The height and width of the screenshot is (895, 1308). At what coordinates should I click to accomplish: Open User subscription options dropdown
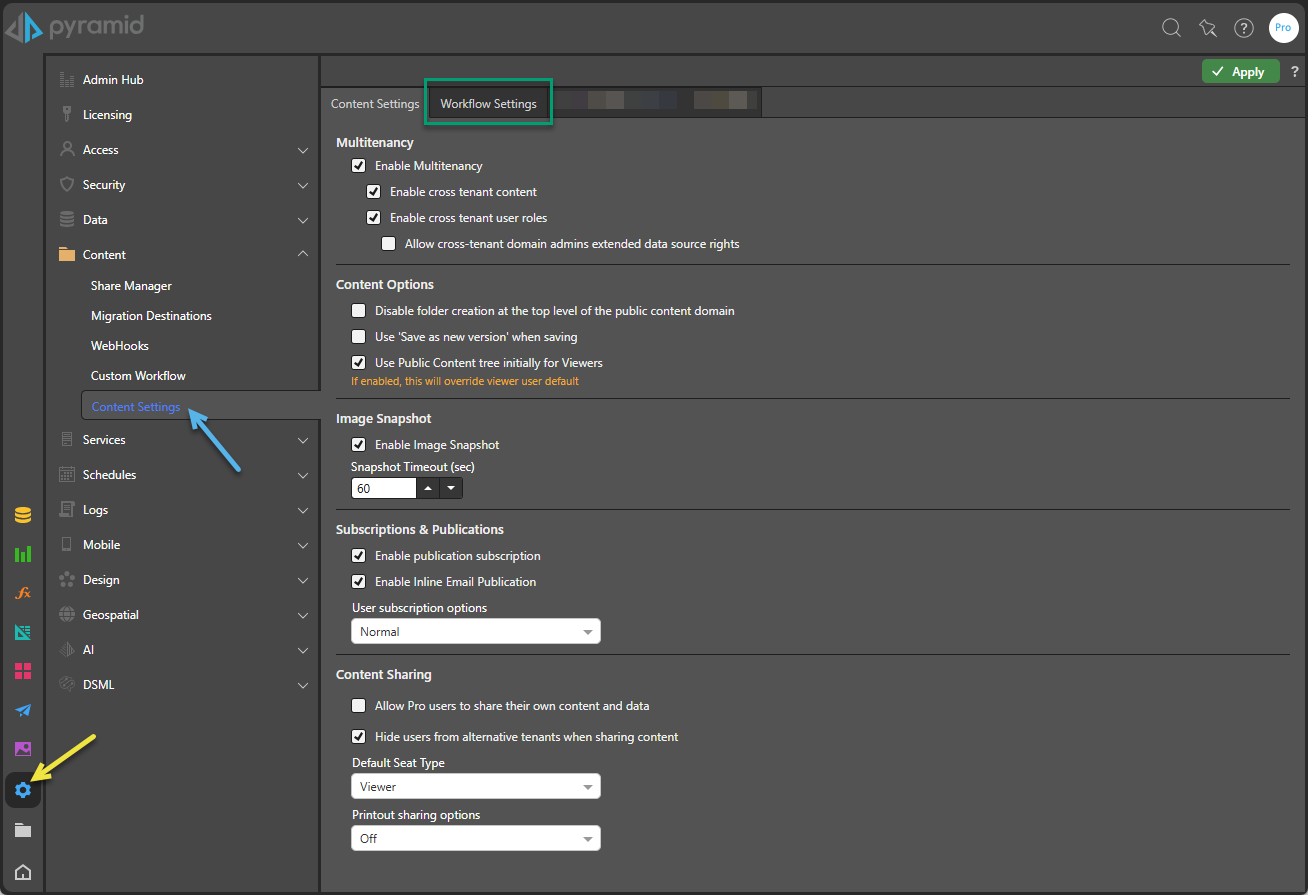point(476,631)
